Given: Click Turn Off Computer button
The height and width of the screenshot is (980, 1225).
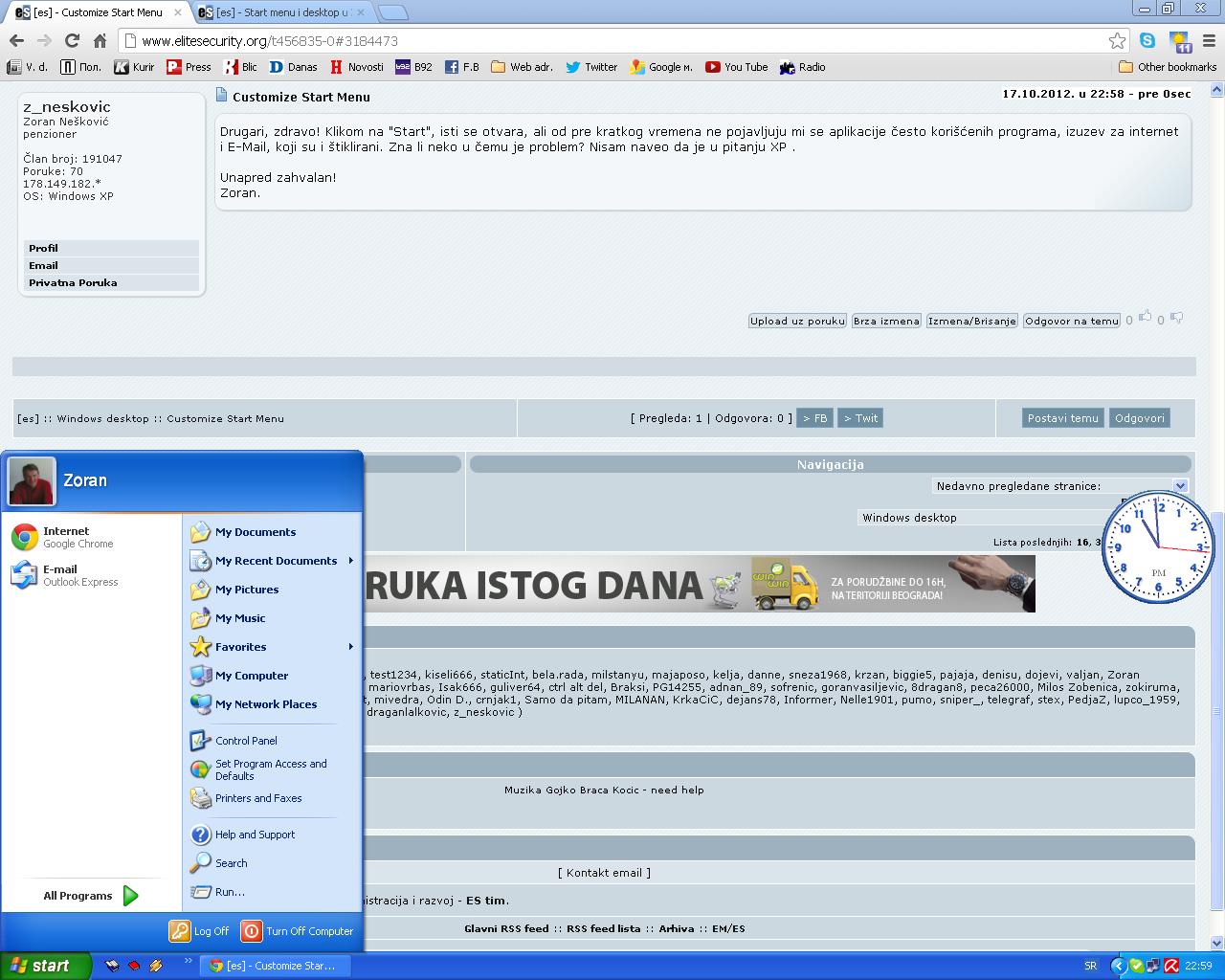Looking at the screenshot, I should (298, 931).
